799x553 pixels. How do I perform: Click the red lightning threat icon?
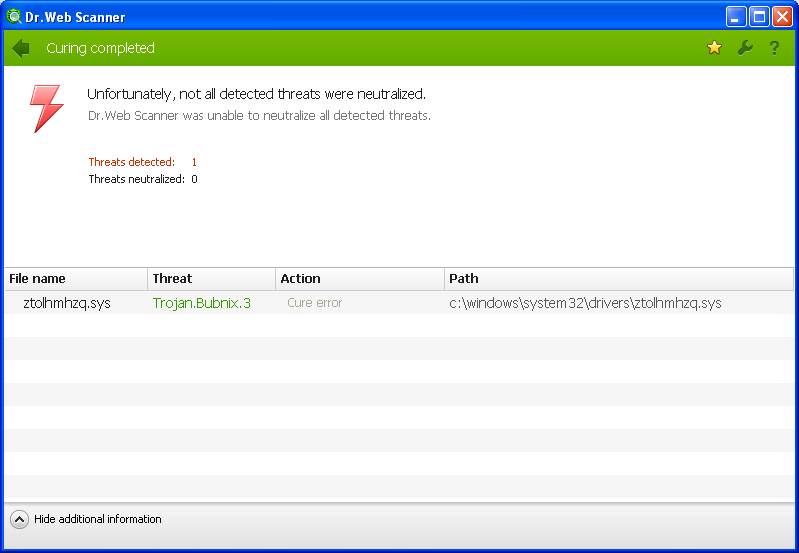tap(46, 109)
